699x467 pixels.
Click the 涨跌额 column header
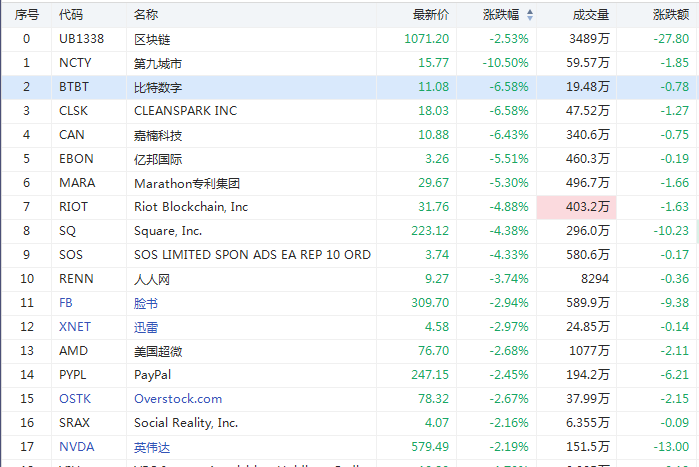(671, 15)
